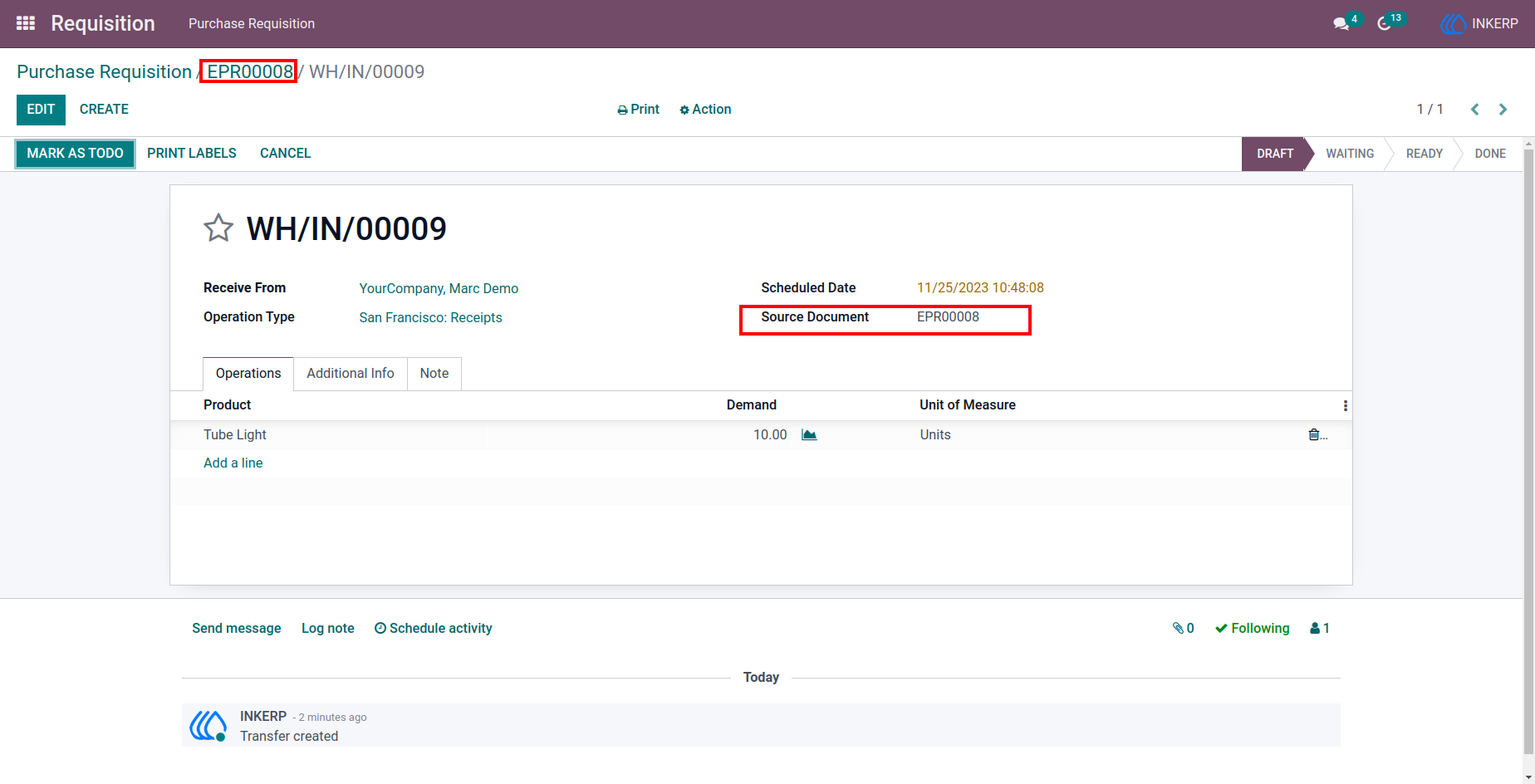This screenshot has height=784, width=1535.
Task: Click Send message in chatter
Action: [x=236, y=628]
